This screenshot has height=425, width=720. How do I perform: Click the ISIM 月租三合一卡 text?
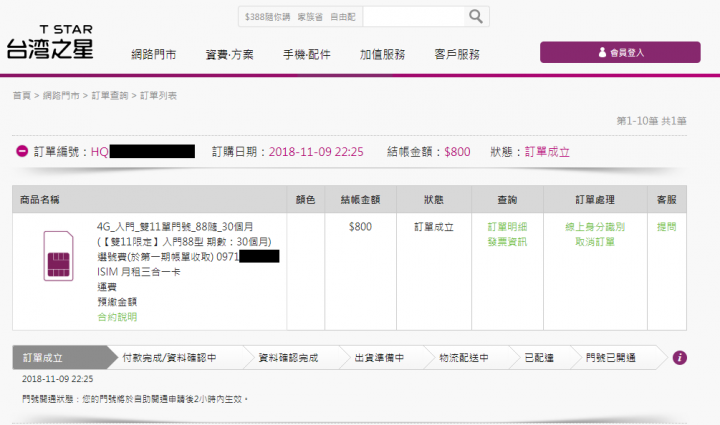coord(139,272)
